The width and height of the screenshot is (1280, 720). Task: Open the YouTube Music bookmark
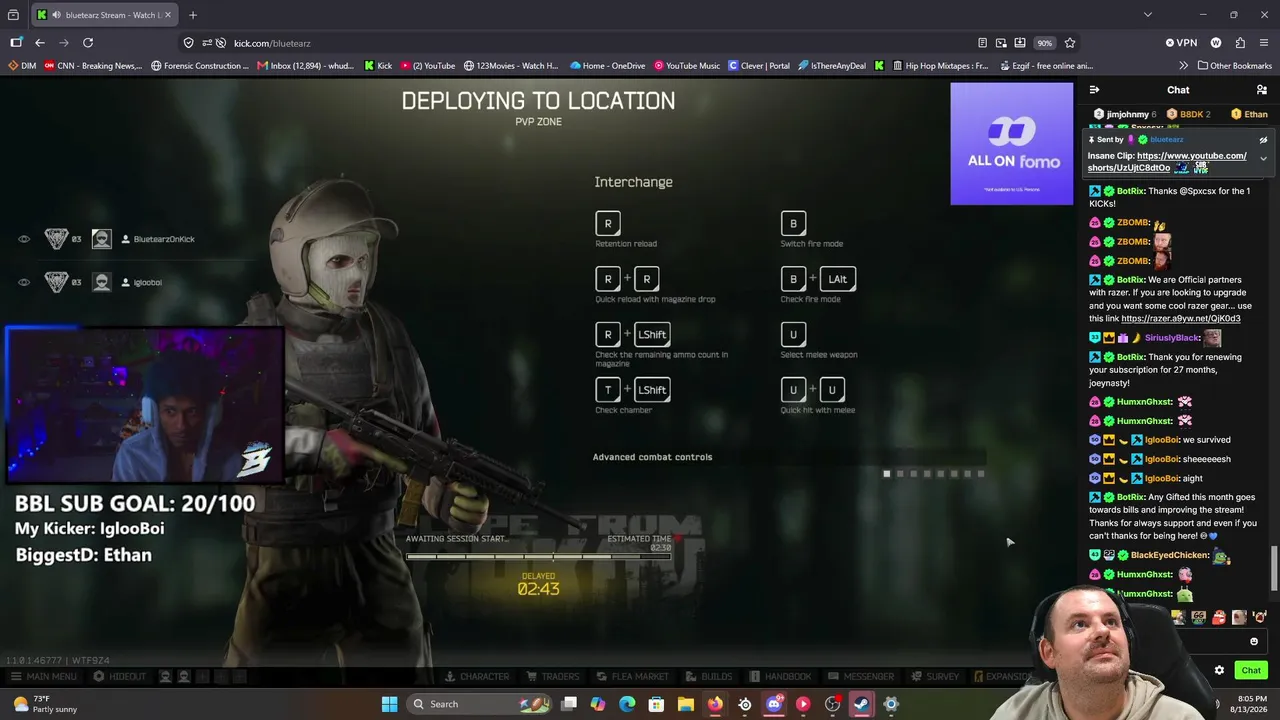[x=687, y=66]
